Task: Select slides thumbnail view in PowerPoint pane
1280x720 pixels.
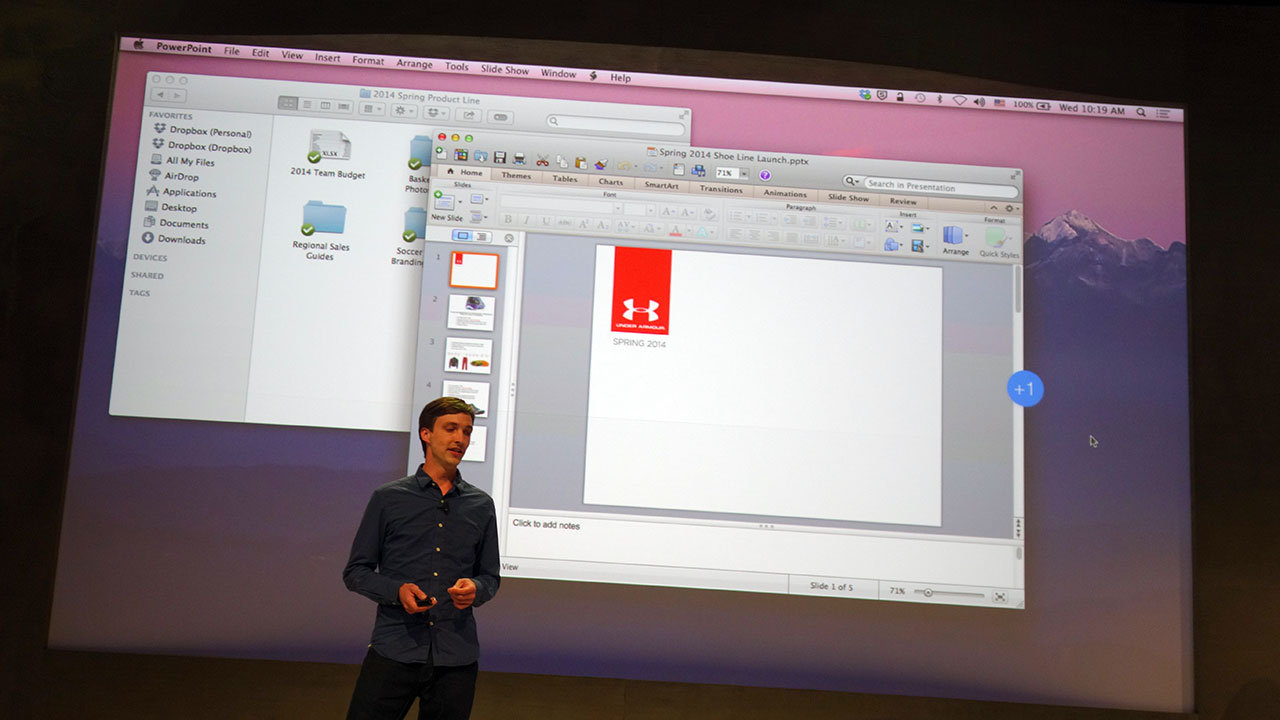Action: tap(462, 236)
